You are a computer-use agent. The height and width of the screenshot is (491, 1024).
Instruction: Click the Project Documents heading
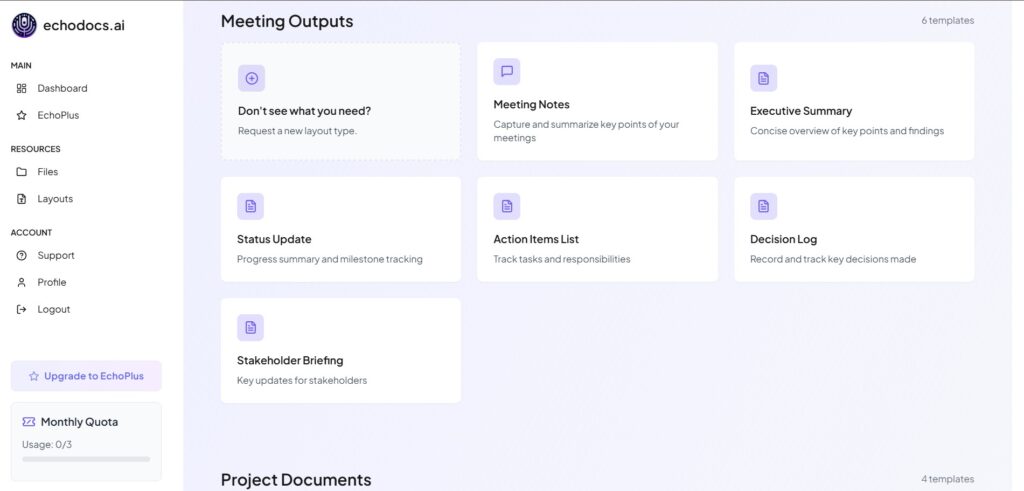[296, 480]
